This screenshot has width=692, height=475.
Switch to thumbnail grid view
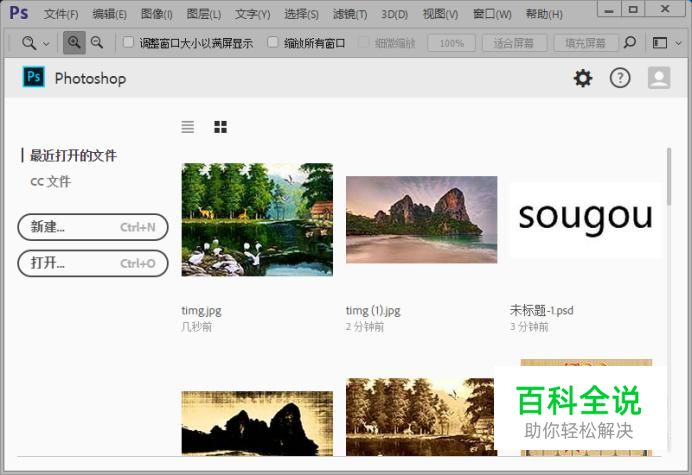221,127
